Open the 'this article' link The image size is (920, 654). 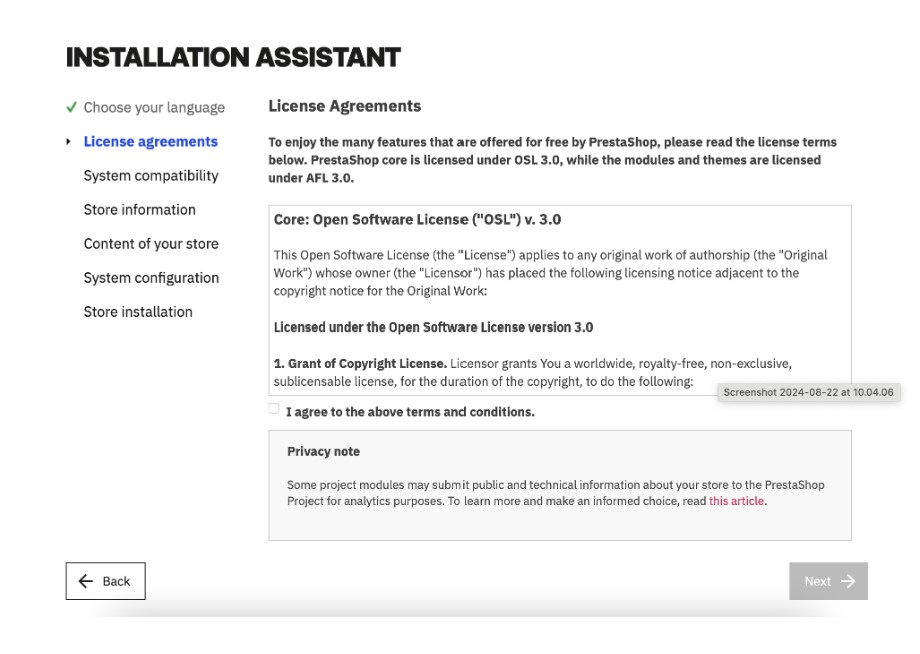coord(736,501)
